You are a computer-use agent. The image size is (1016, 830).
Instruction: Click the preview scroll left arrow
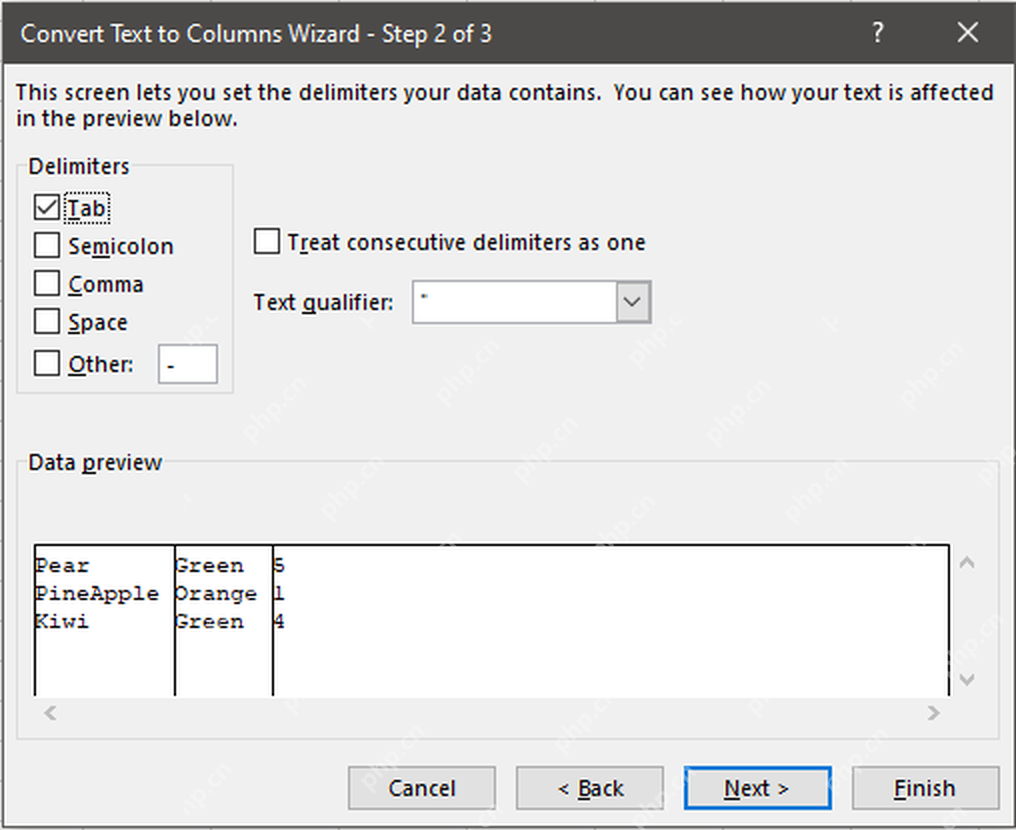point(50,713)
